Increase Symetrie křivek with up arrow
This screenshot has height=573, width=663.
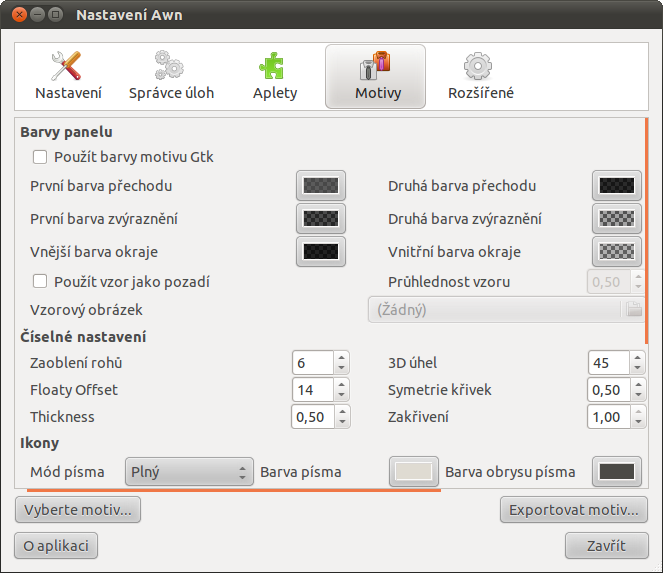(638, 384)
